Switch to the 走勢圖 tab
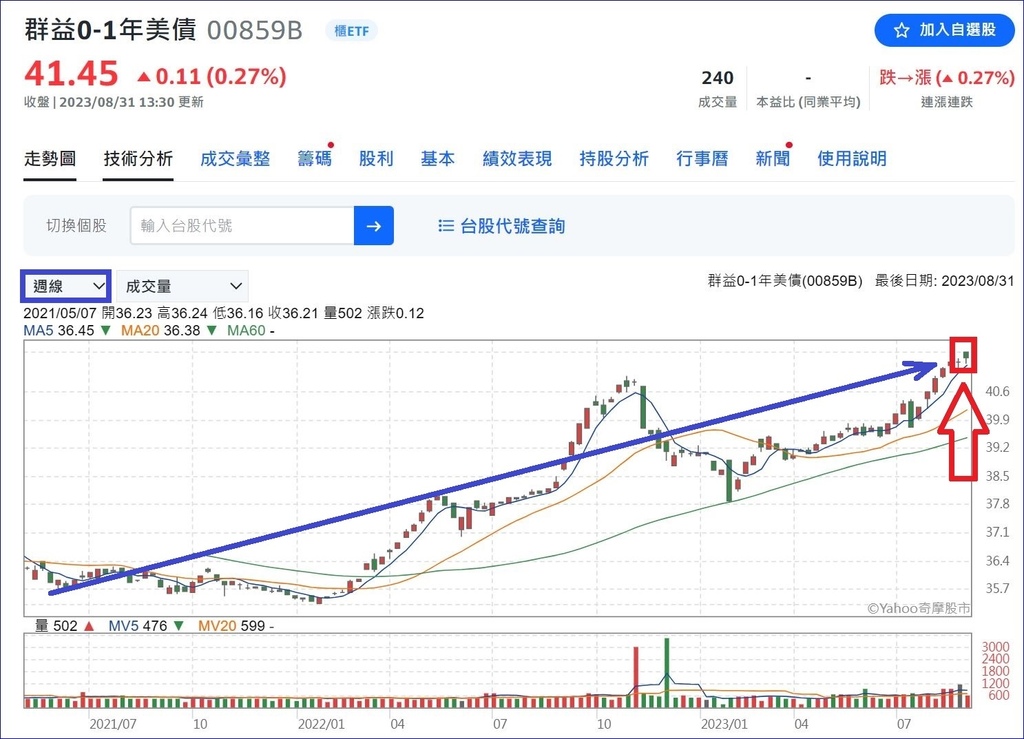Screen dimensions: 1024x739 (x=50, y=159)
